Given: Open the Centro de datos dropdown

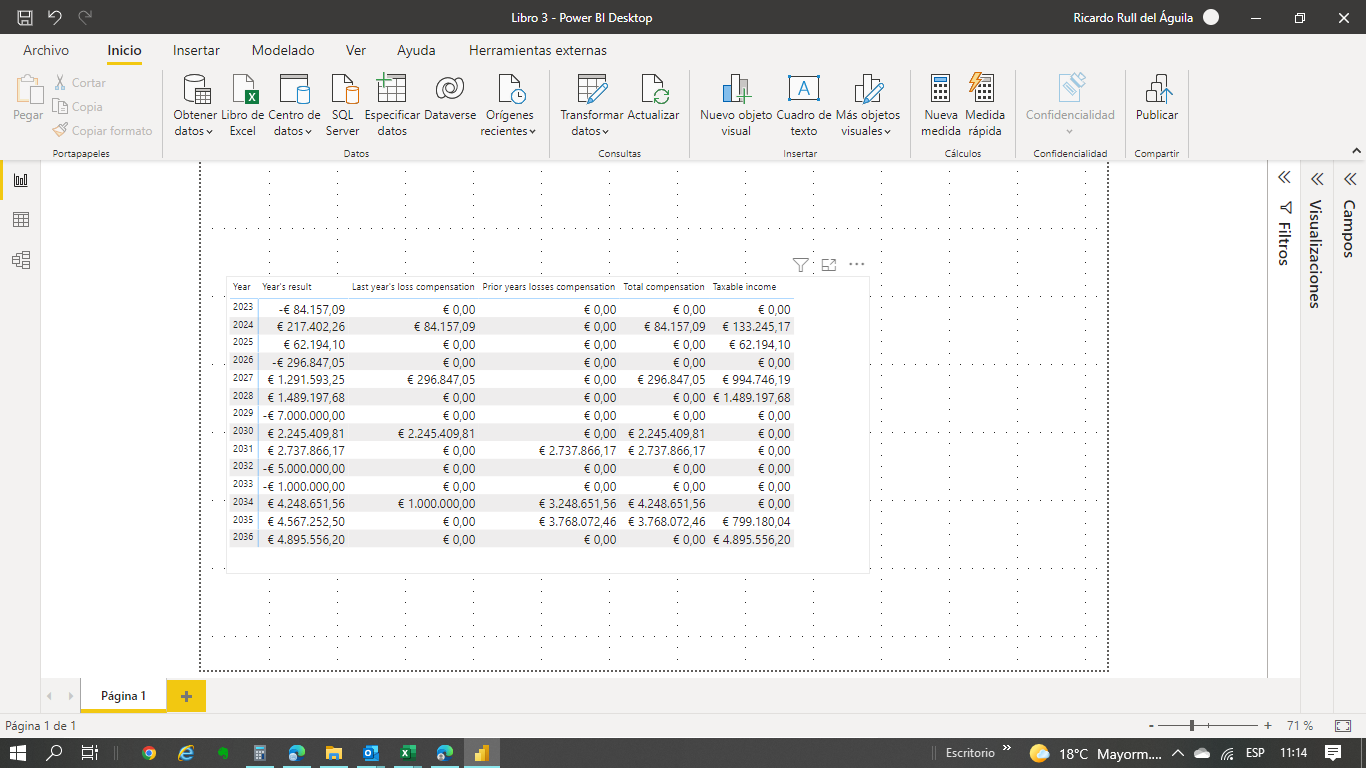Looking at the screenshot, I should click(294, 105).
